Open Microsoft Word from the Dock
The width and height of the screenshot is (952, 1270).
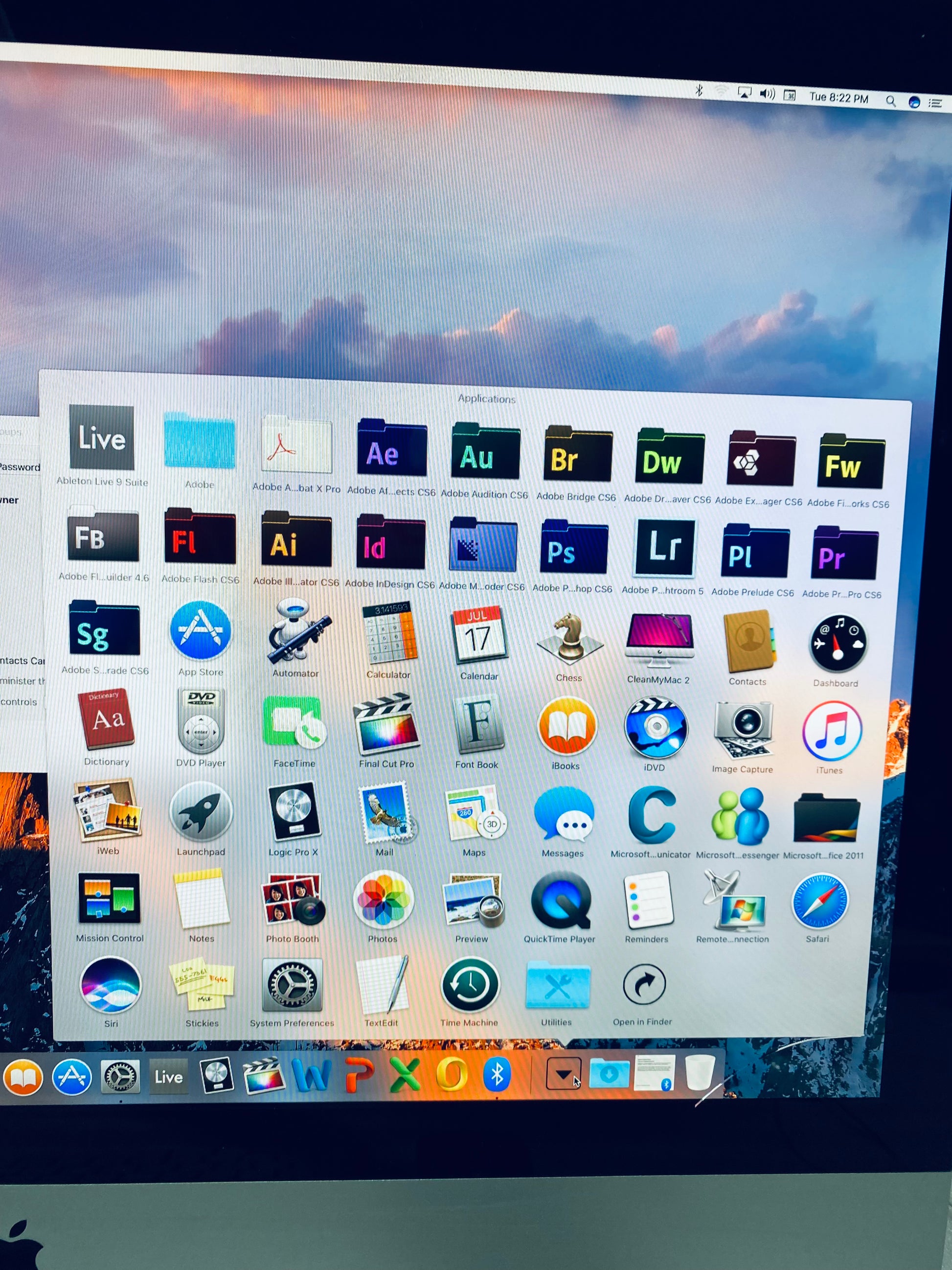[x=311, y=1075]
